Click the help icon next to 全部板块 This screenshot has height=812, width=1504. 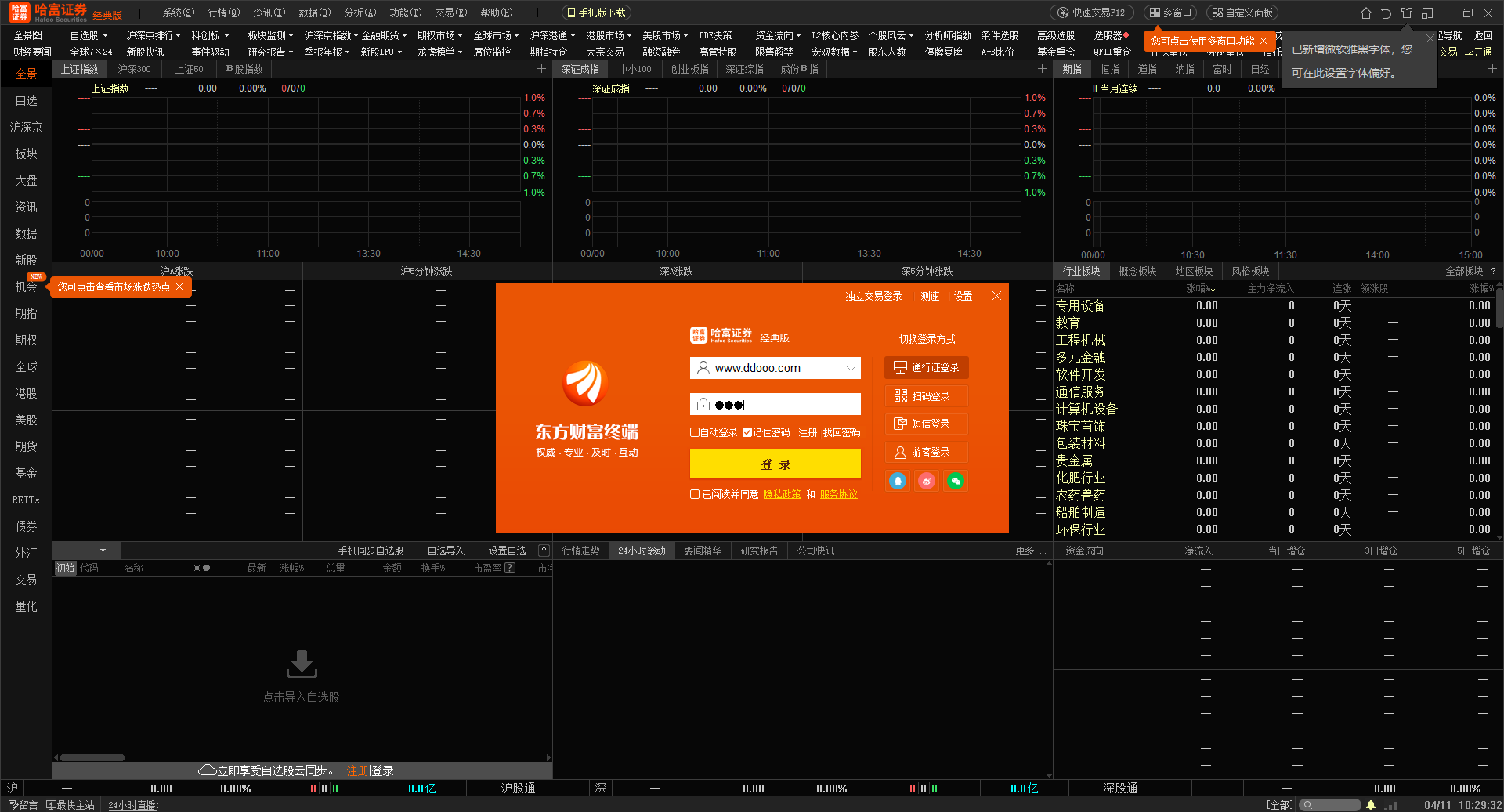coord(1493,272)
